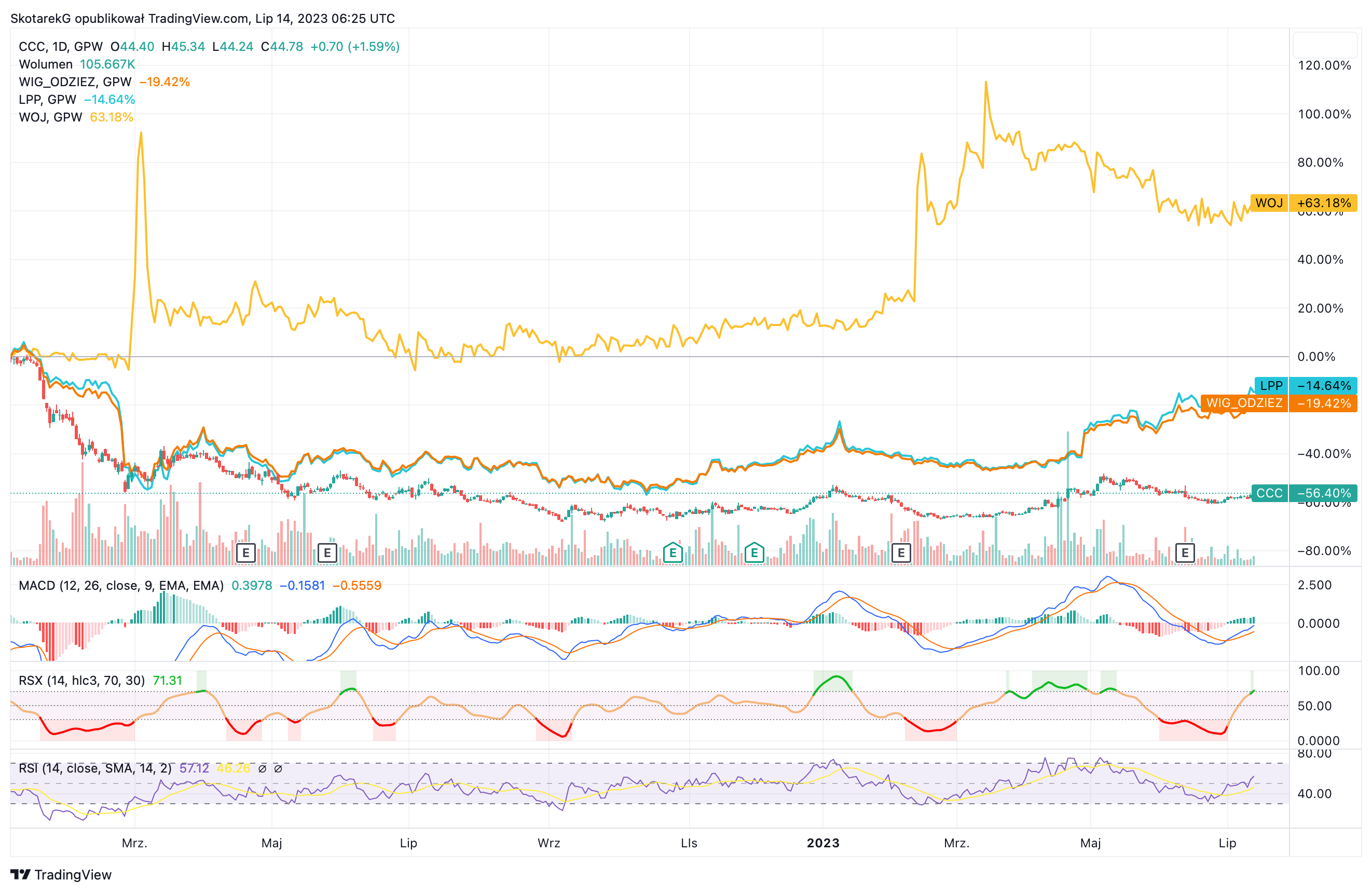This screenshot has height=893, width=1372.
Task: Click the RSI (14, close, SMA, 14, 2) title
Action: click(95, 768)
